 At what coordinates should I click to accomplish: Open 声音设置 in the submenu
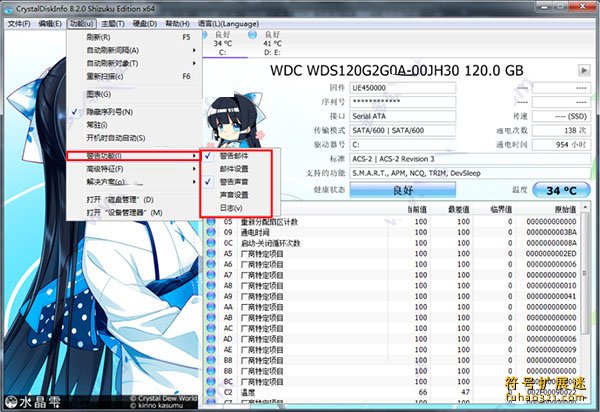(x=236, y=195)
